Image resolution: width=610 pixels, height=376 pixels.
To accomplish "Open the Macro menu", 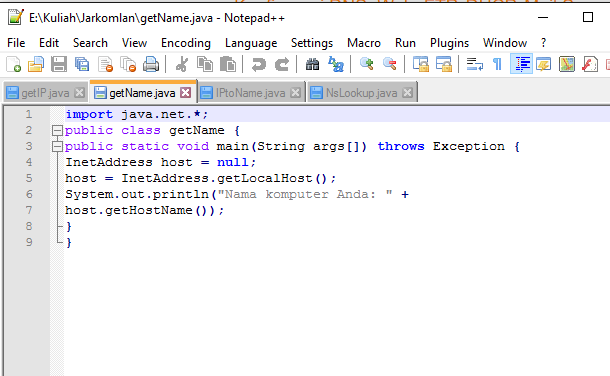I will pyautogui.click(x=364, y=43).
